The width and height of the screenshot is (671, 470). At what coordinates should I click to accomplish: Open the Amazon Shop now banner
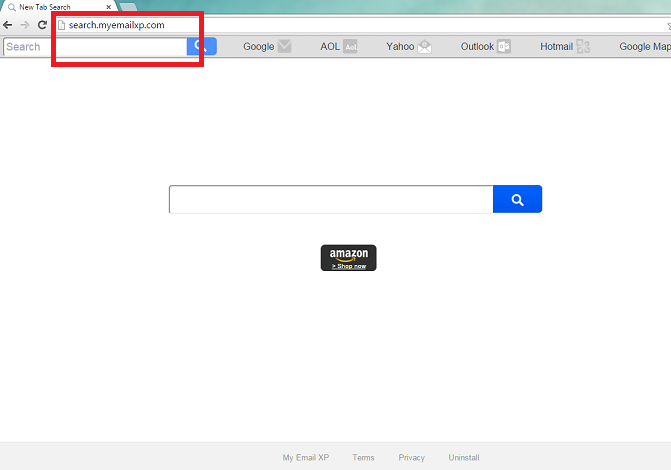tap(348, 258)
